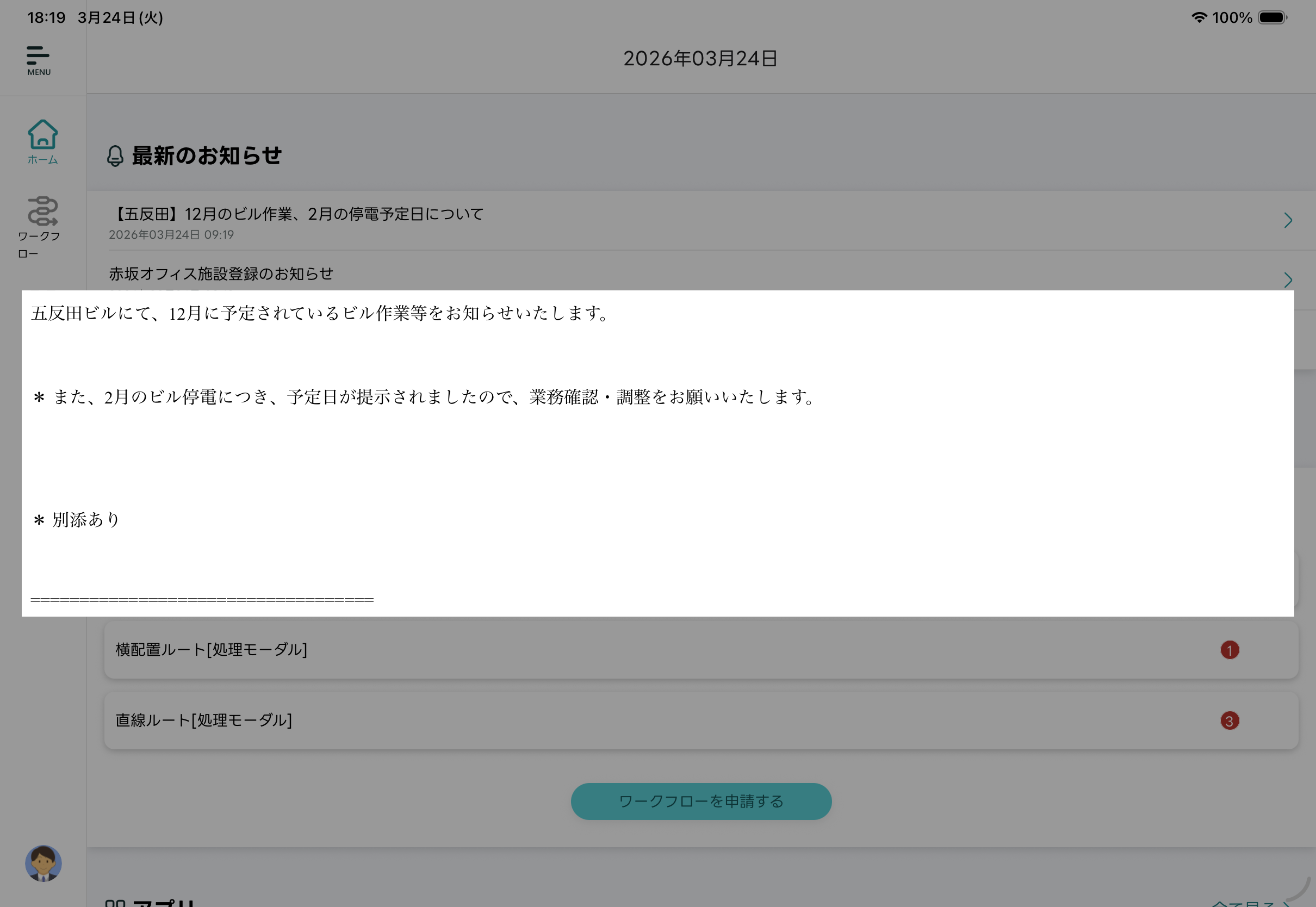
Task: Expand the 五反田 12月のビル作業 notice chevron
Action: point(1288,221)
